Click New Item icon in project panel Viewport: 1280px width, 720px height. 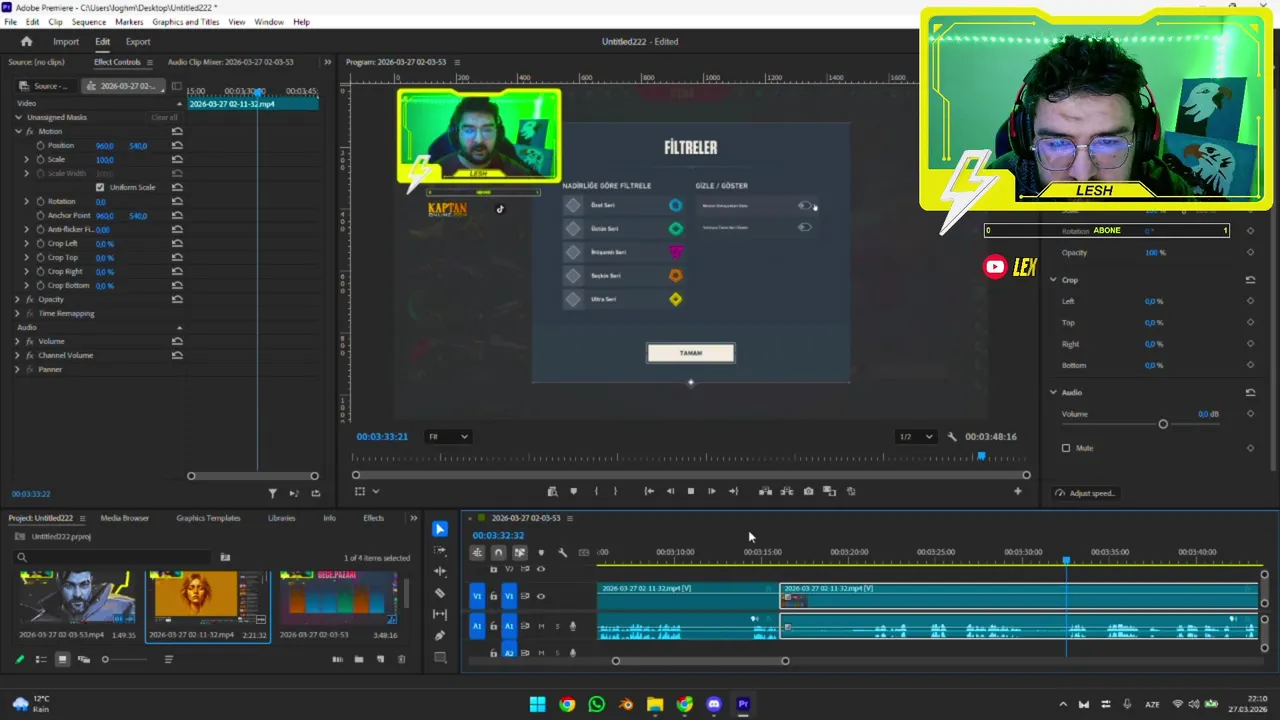(380, 659)
